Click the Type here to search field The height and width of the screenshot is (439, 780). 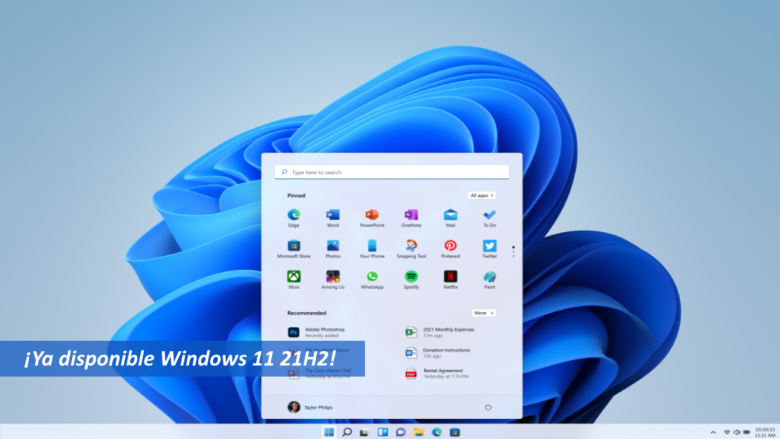click(391, 172)
